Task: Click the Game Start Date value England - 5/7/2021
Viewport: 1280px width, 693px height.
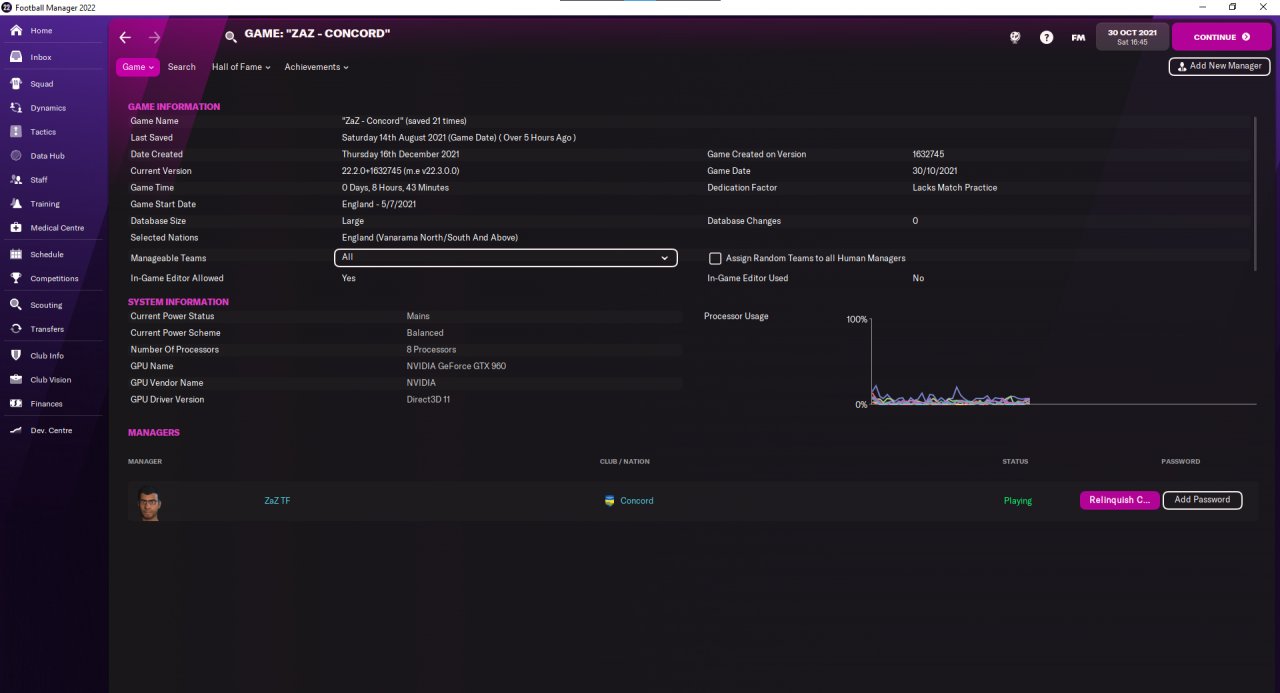Action: (x=379, y=204)
